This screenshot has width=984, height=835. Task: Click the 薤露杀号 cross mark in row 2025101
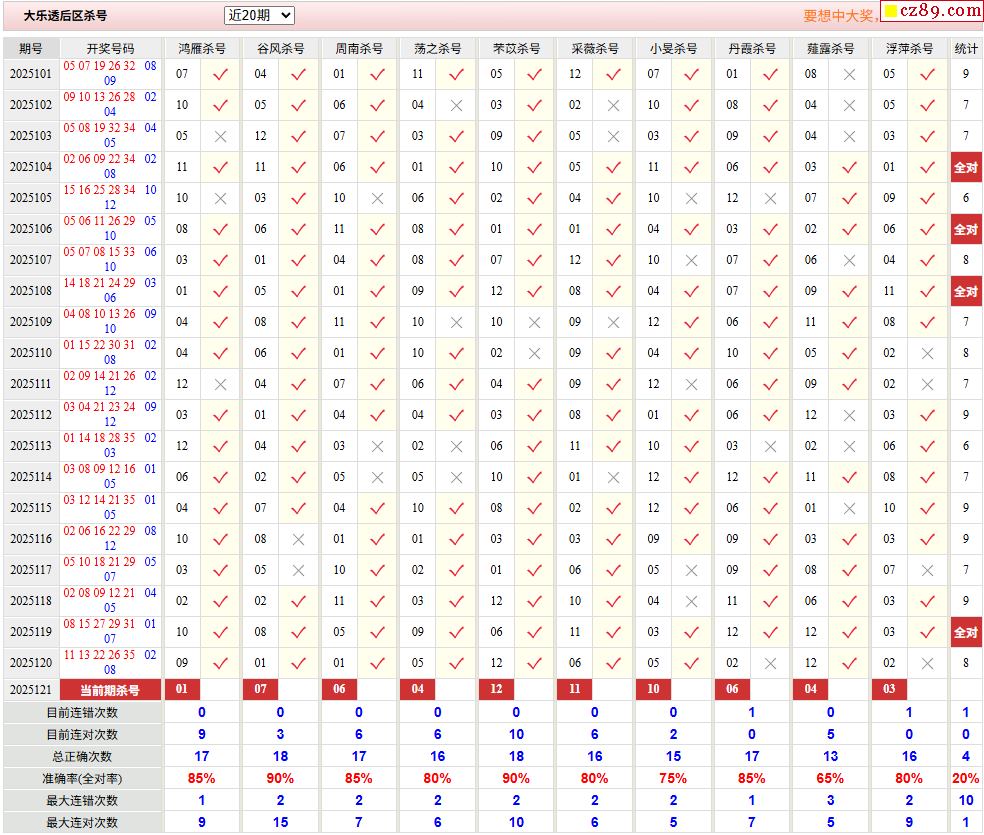click(x=849, y=74)
